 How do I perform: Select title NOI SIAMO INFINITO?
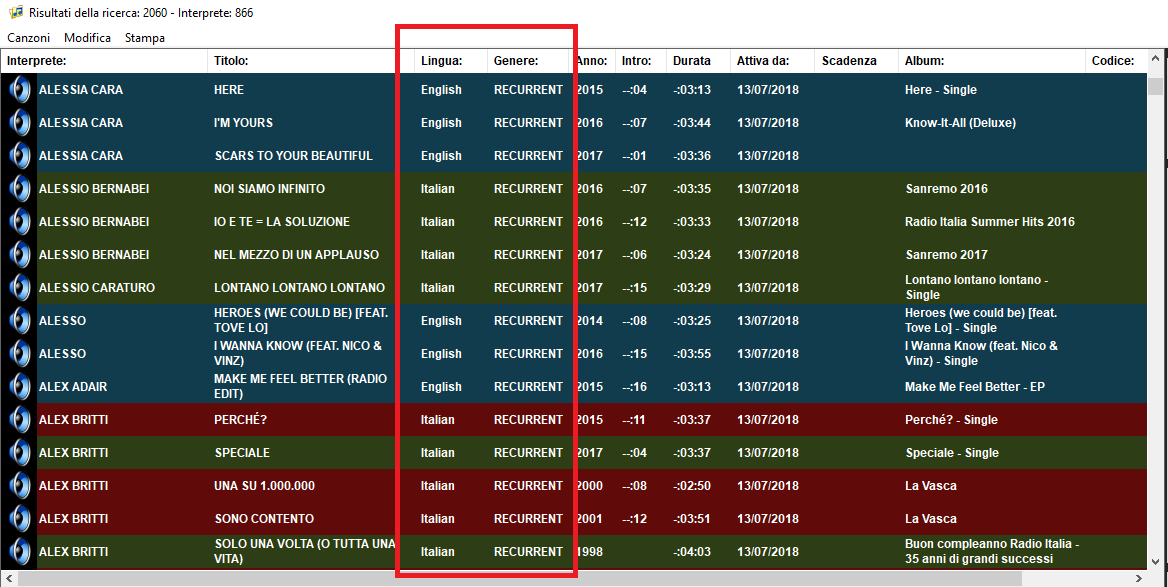point(269,188)
